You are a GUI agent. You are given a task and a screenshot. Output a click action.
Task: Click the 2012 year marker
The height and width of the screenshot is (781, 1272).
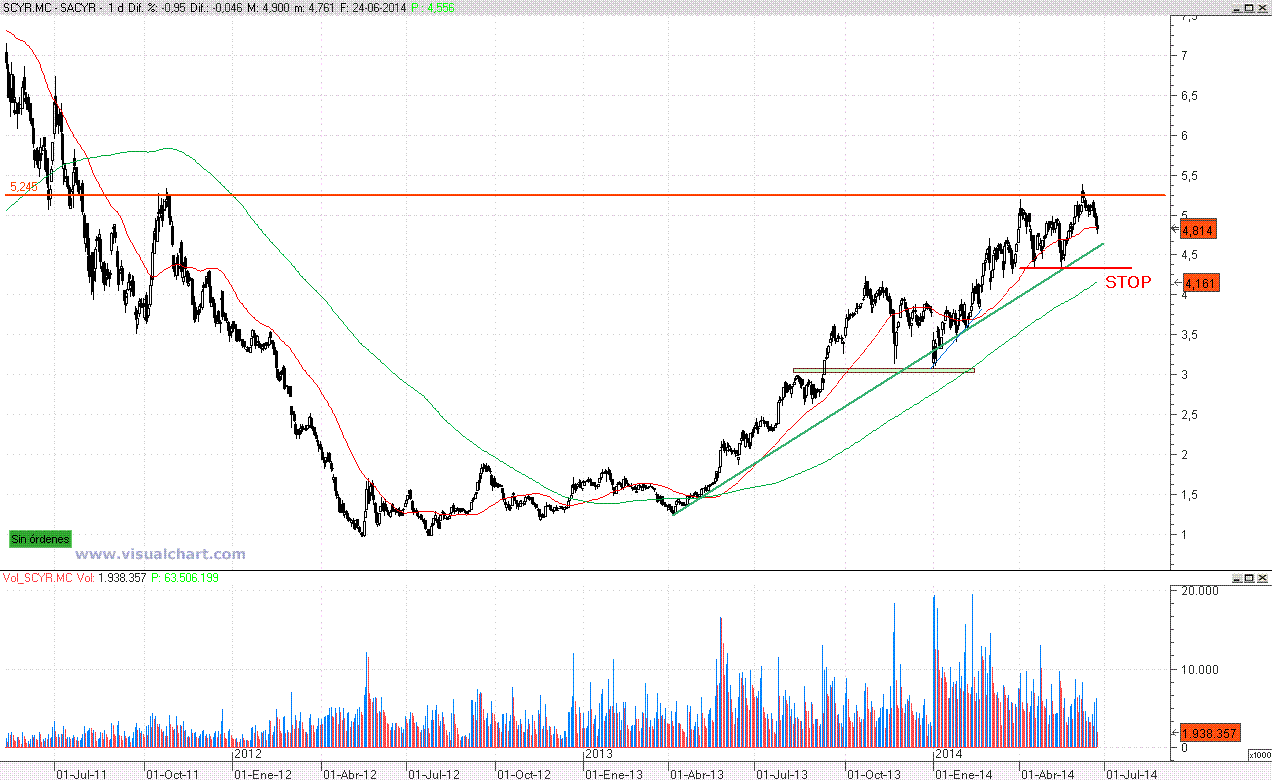pyautogui.click(x=247, y=754)
